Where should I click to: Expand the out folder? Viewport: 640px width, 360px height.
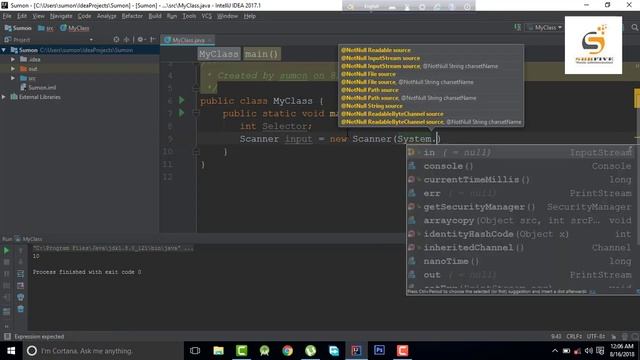coord(13,69)
